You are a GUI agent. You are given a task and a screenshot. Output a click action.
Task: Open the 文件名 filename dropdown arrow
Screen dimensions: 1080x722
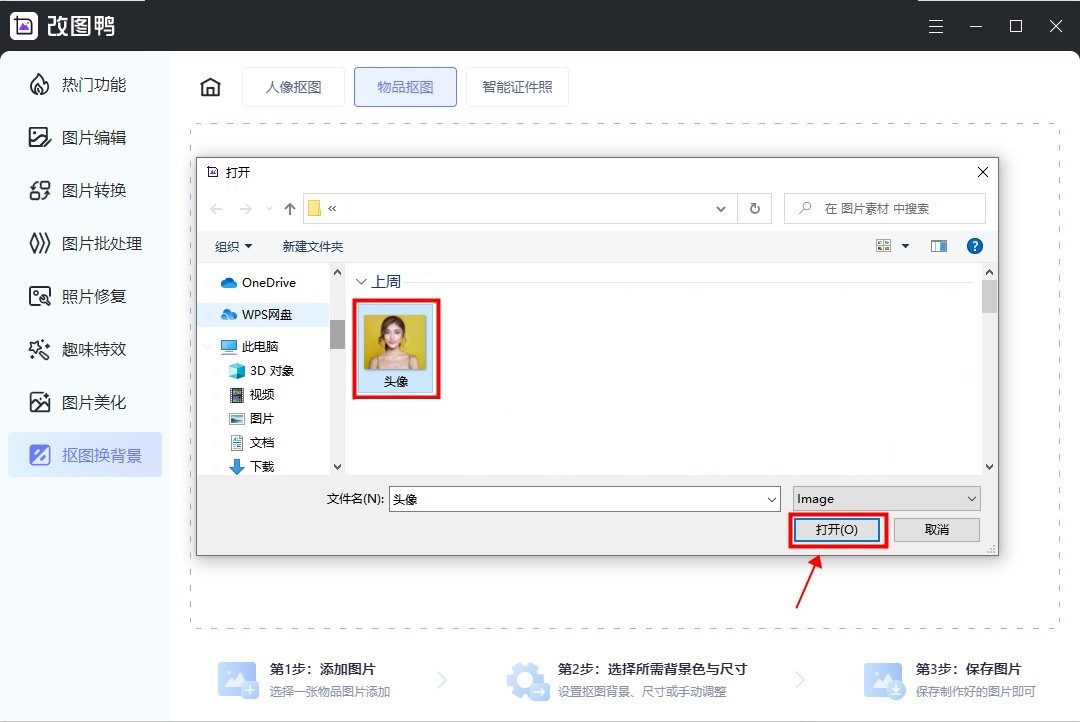(771, 498)
